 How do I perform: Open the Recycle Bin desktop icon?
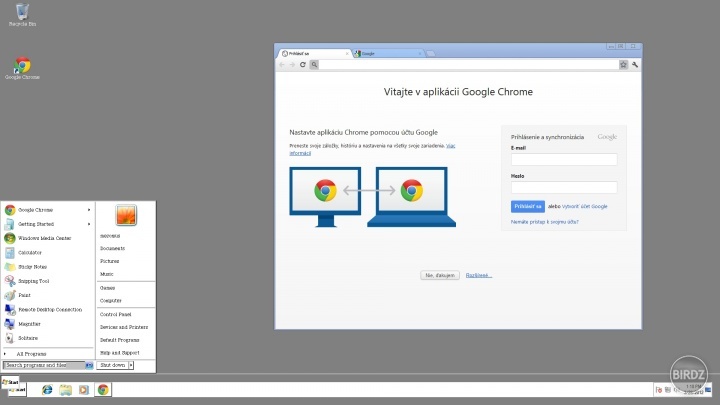point(22,15)
